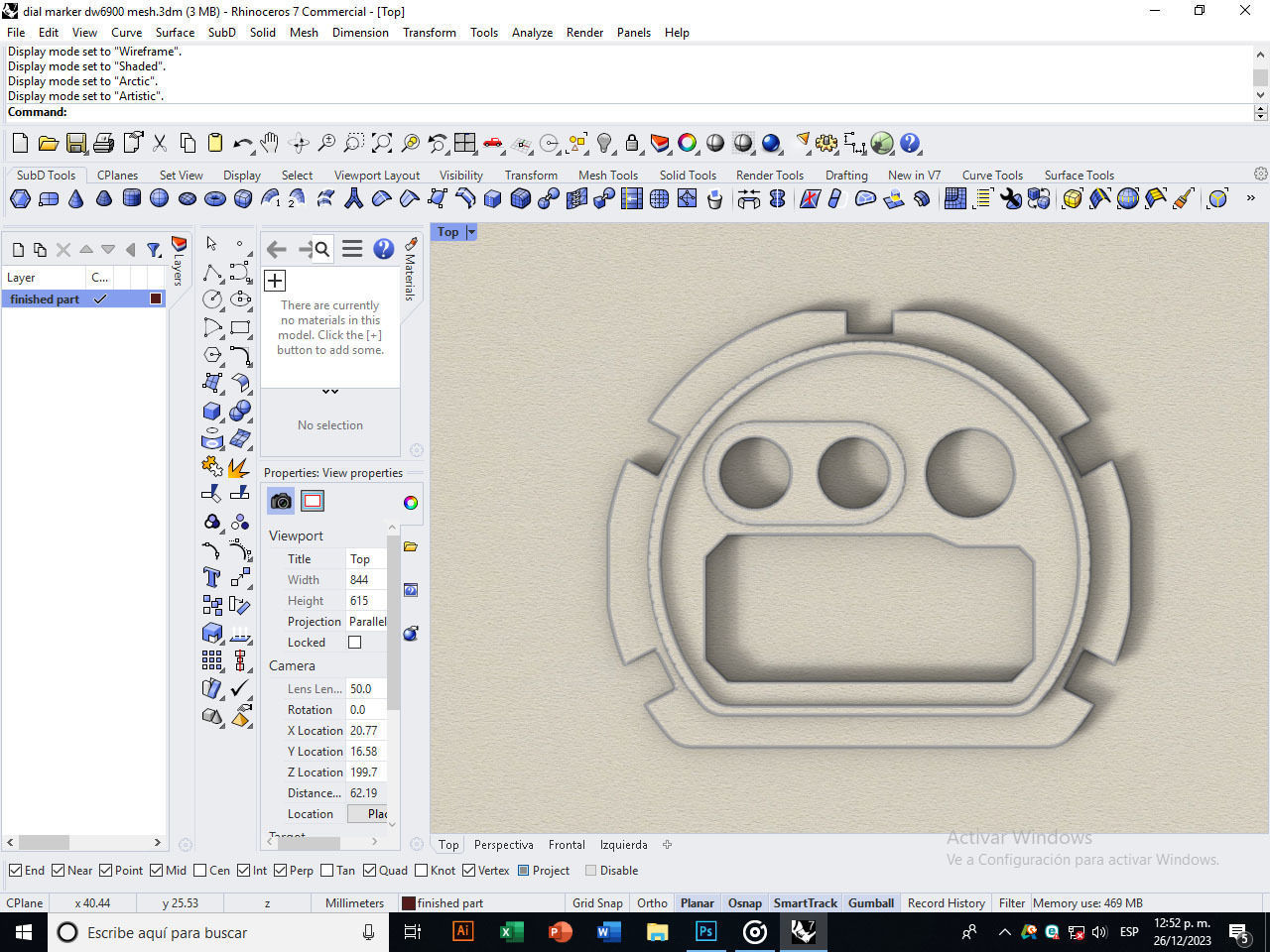Switch to the Perspectiva viewport tab
1270x952 pixels.
(503, 845)
